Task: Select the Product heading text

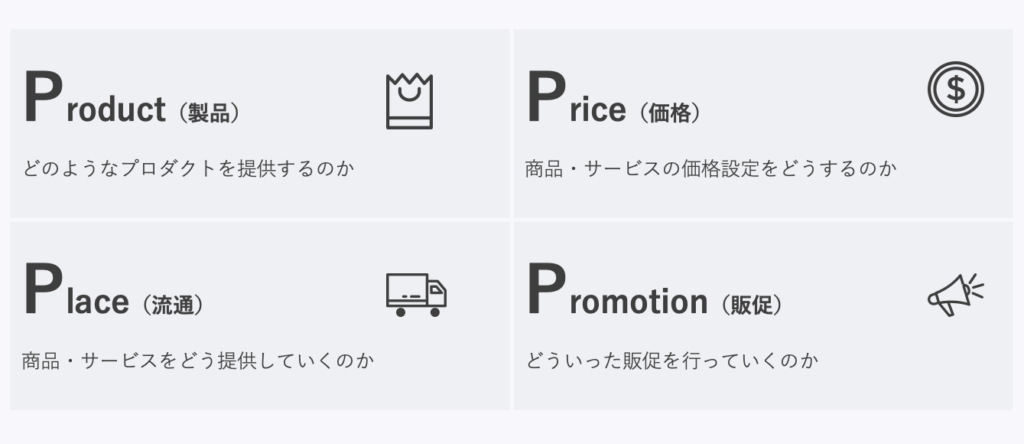Action: 95,98
